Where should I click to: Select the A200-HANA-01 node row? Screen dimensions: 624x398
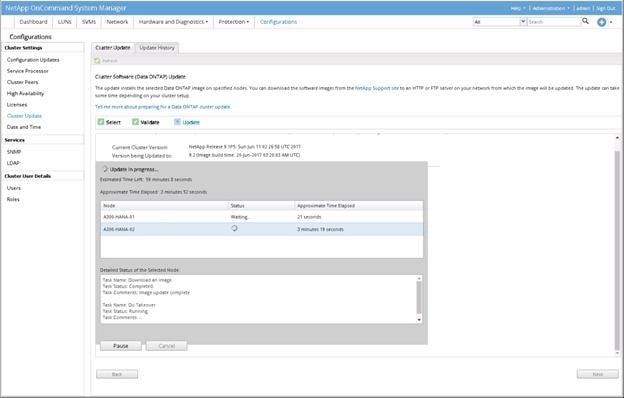click(262, 217)
